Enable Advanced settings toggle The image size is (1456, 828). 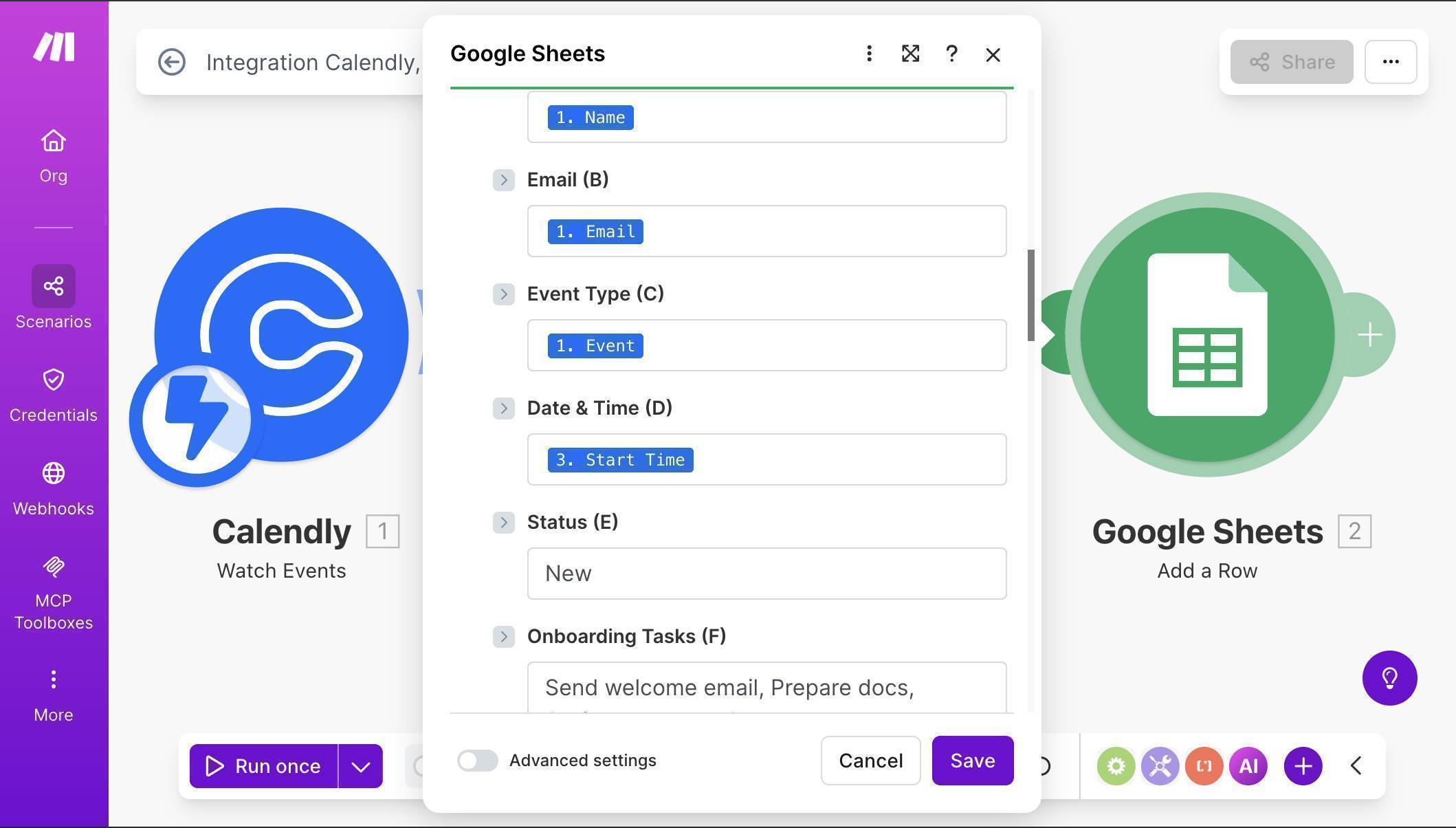pos(477,761)
